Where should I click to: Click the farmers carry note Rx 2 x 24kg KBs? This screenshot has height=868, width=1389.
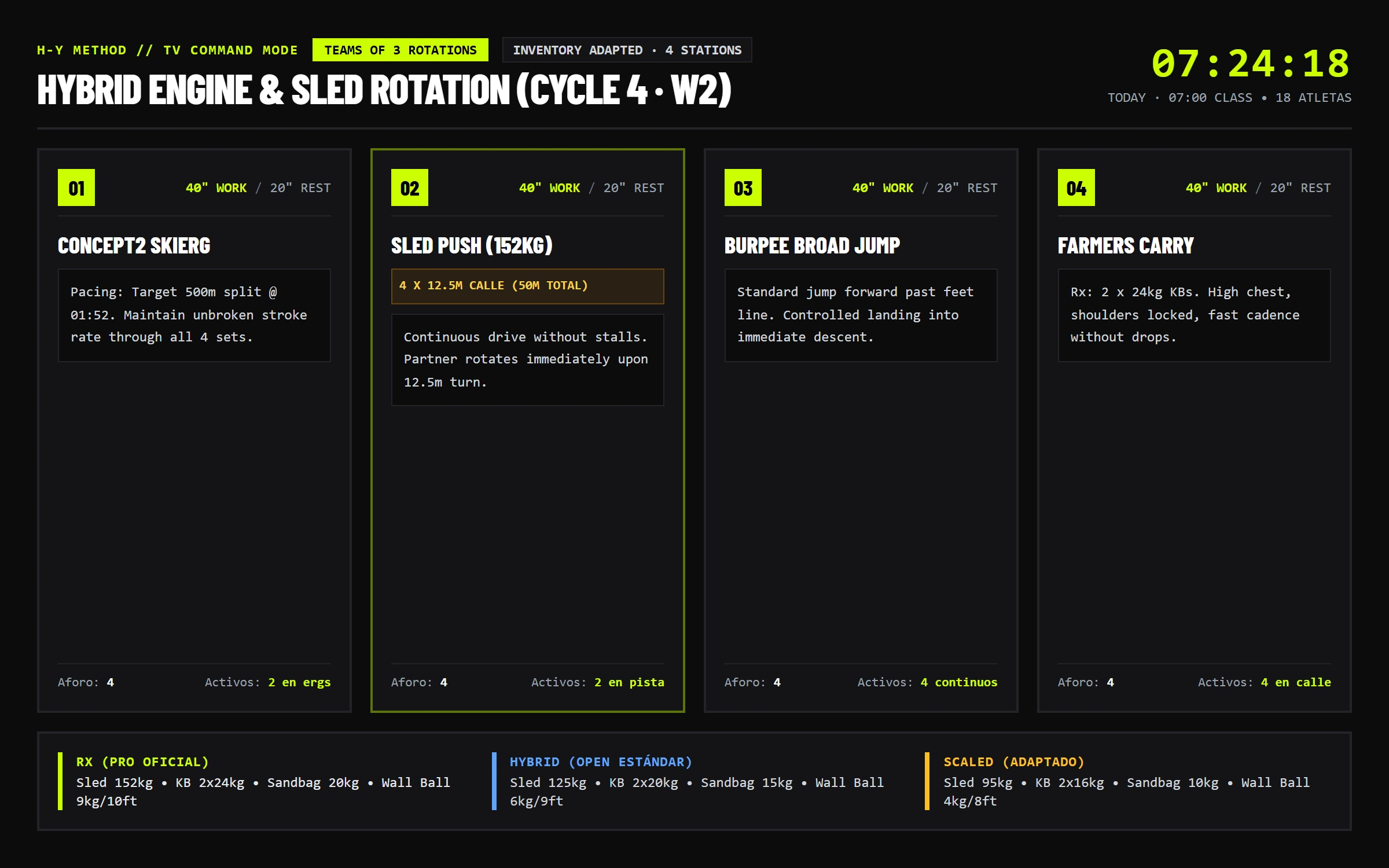1195,315
